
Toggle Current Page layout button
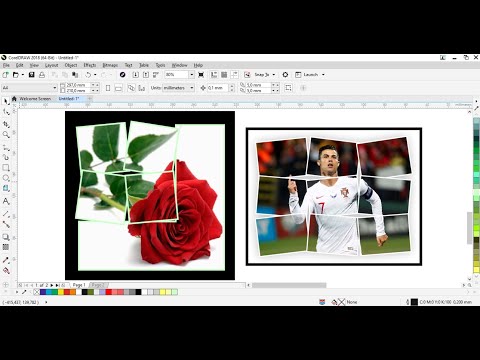[142, 88]
